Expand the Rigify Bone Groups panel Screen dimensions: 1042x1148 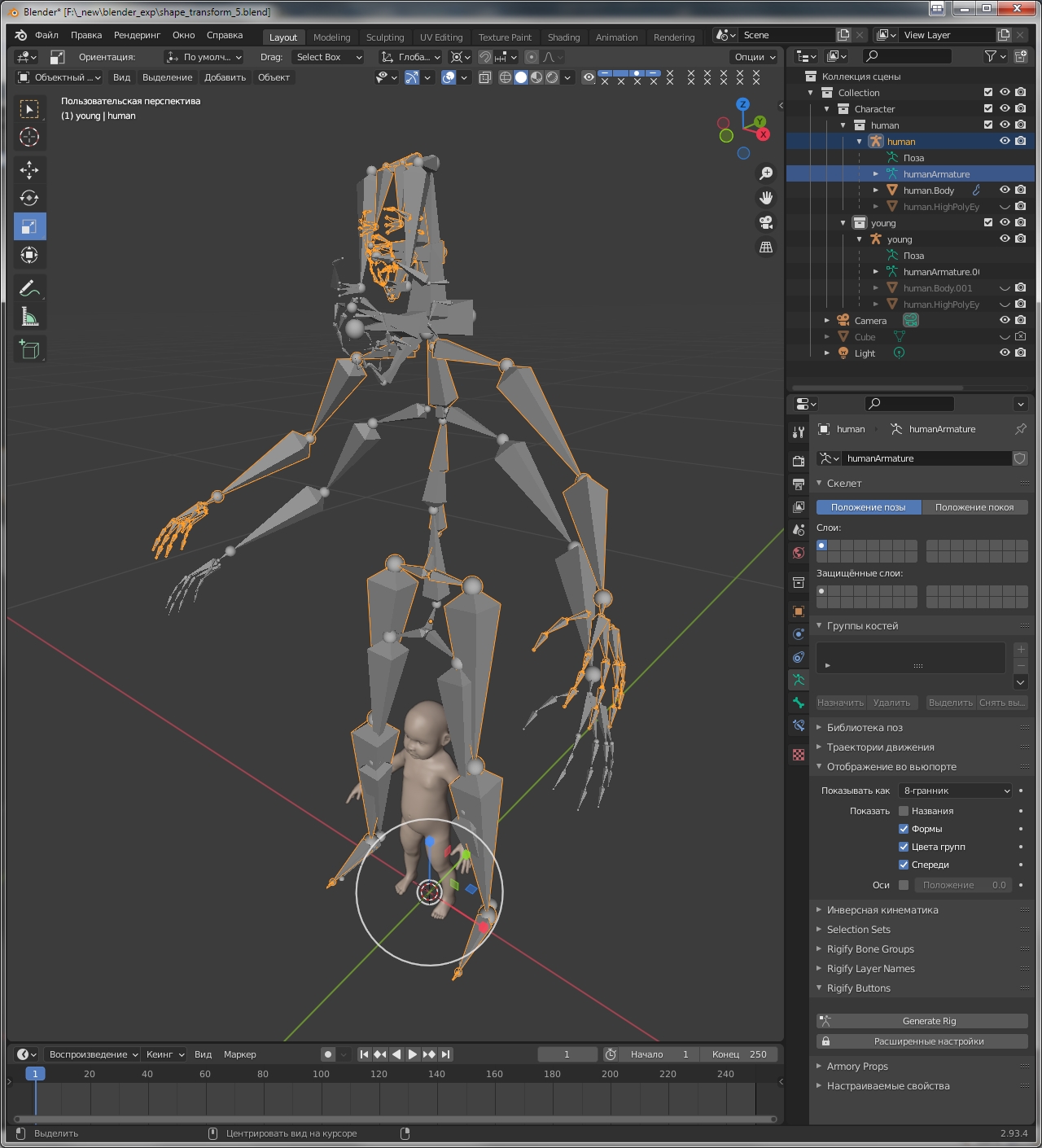coord(870,949)
